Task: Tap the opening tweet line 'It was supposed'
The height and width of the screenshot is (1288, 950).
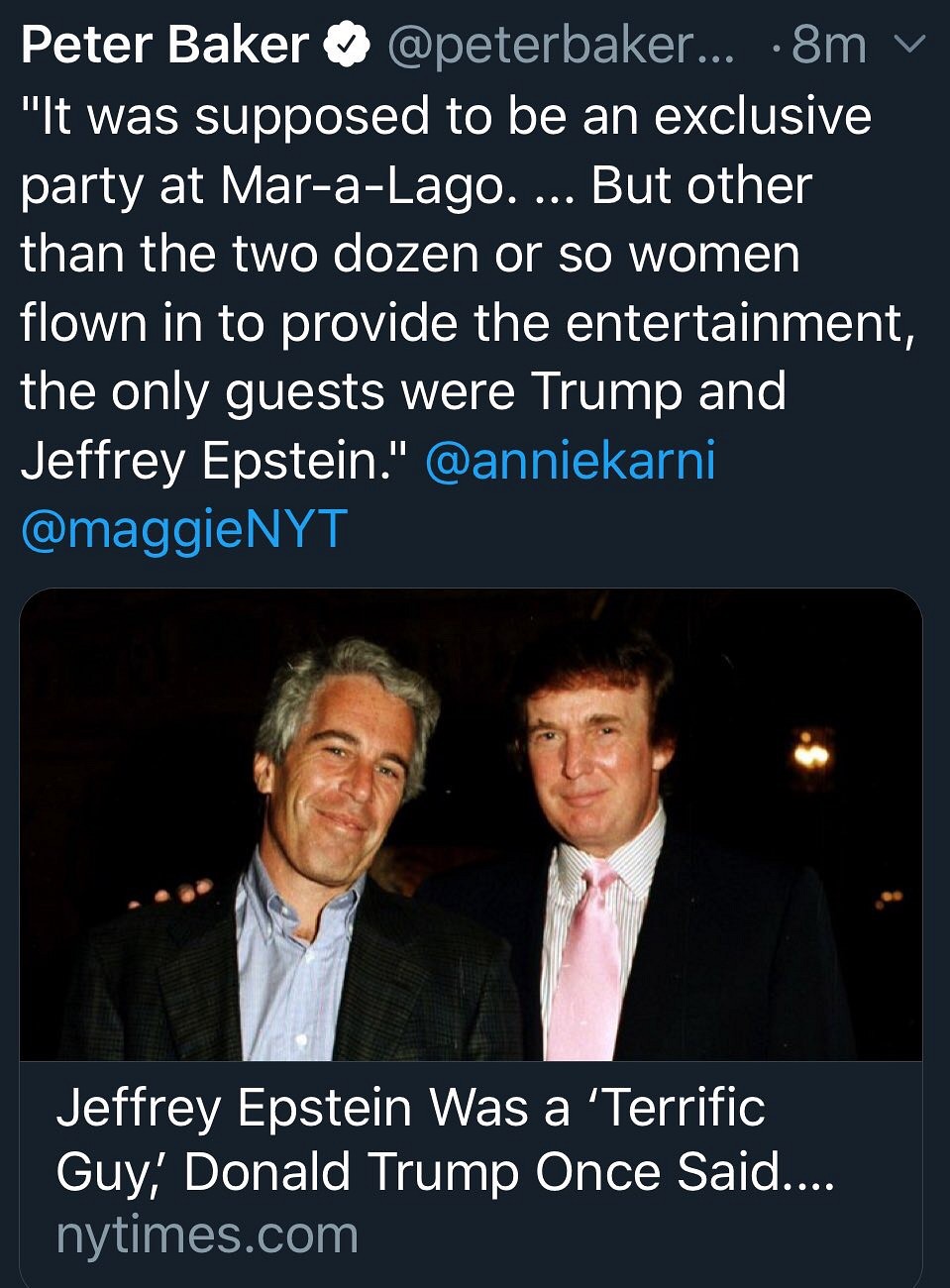Action: point(446,116)
